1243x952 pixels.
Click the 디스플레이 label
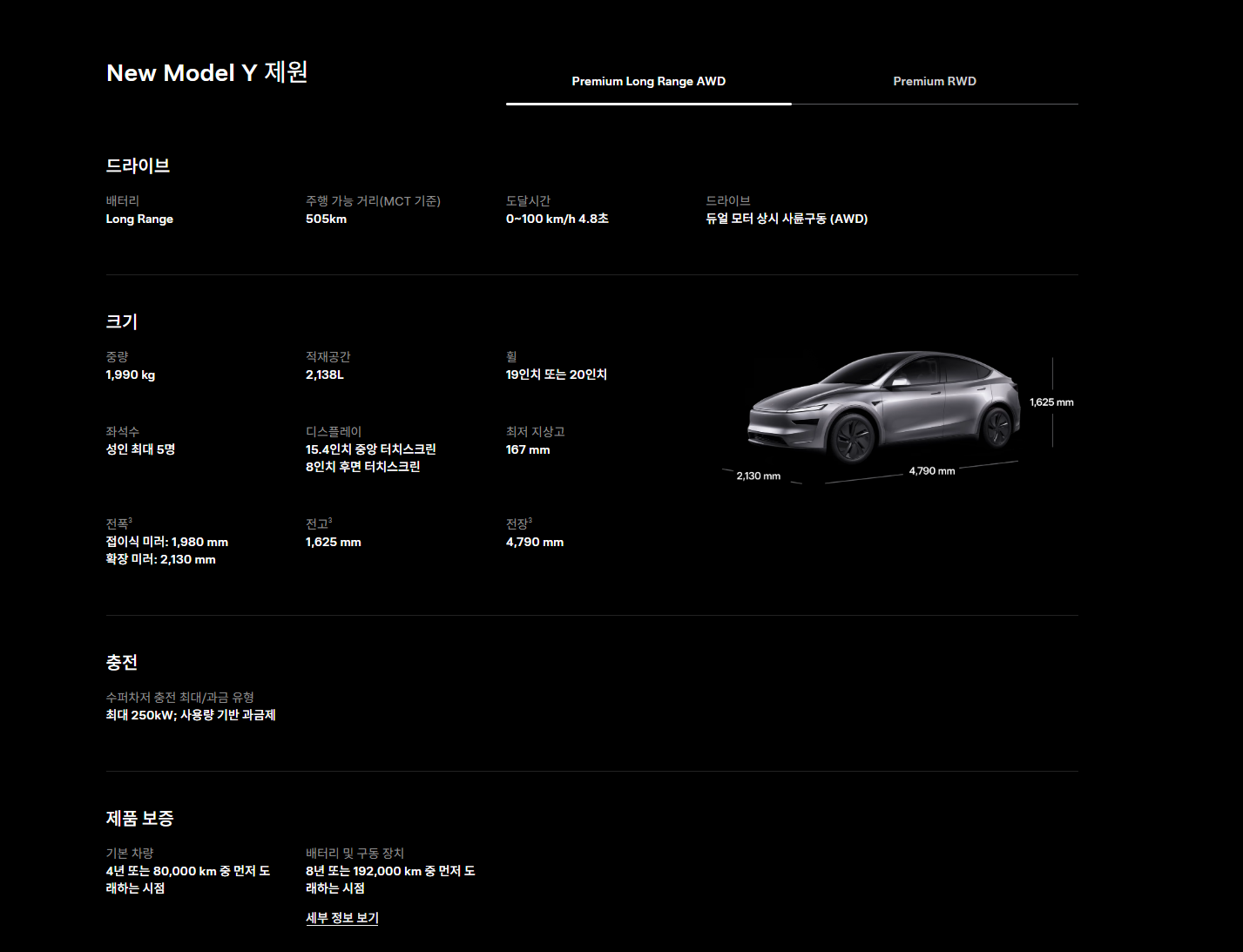334,432
